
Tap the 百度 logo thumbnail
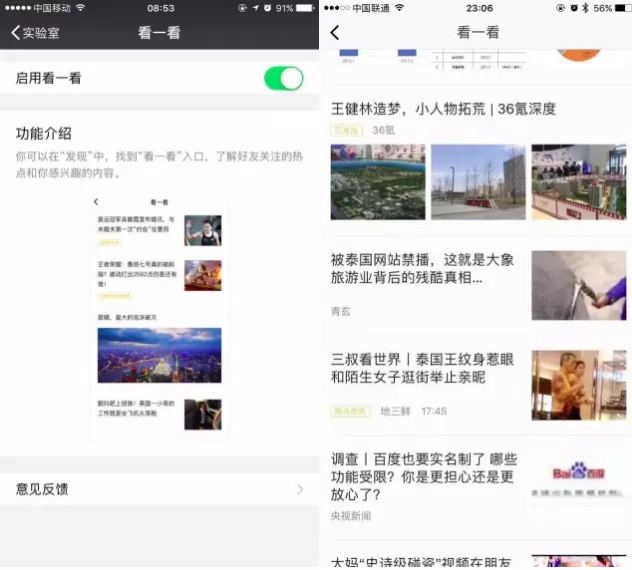(x=578, y=478)
